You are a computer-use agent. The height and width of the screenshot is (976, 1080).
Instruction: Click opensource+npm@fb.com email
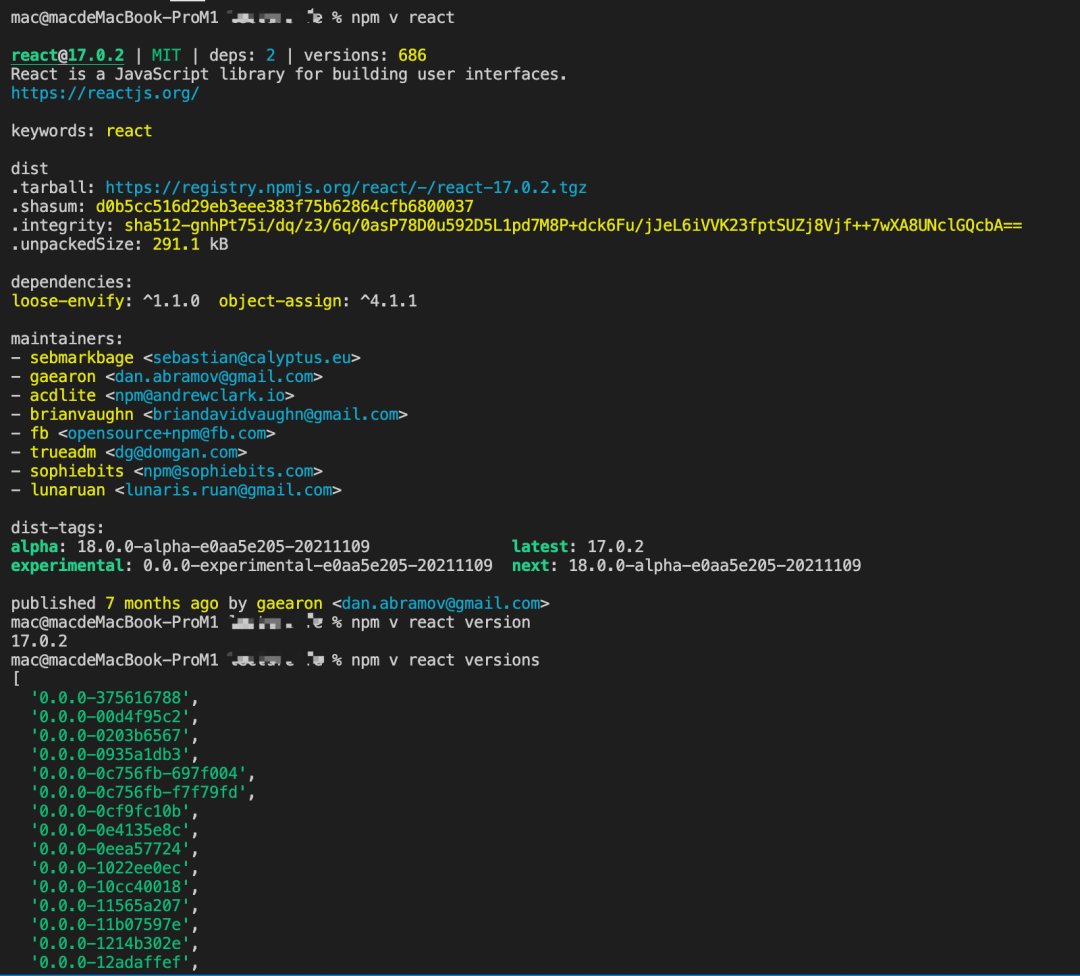[x=167, y=433]
